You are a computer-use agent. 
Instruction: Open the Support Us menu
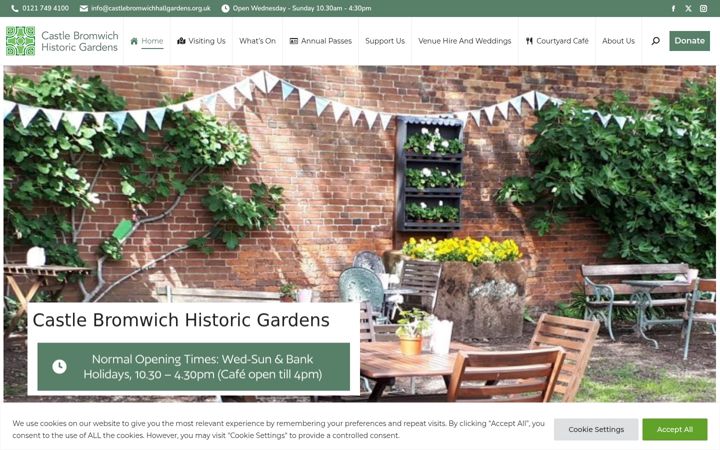[385, 41]
